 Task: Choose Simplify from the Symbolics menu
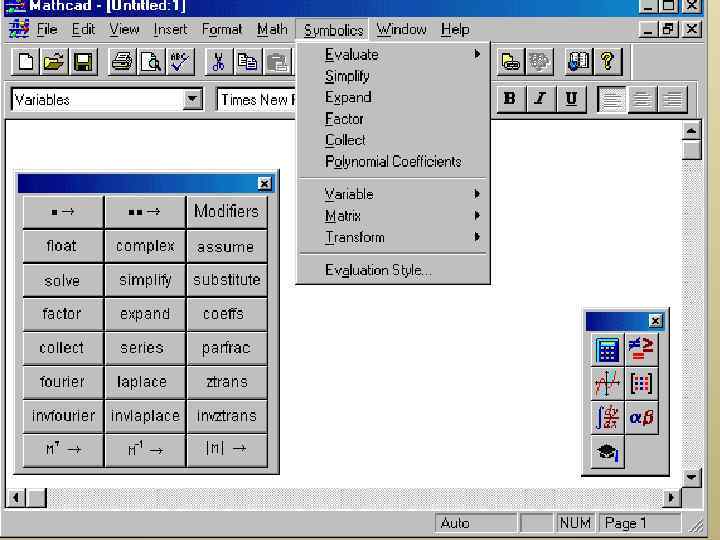point(394,76)
